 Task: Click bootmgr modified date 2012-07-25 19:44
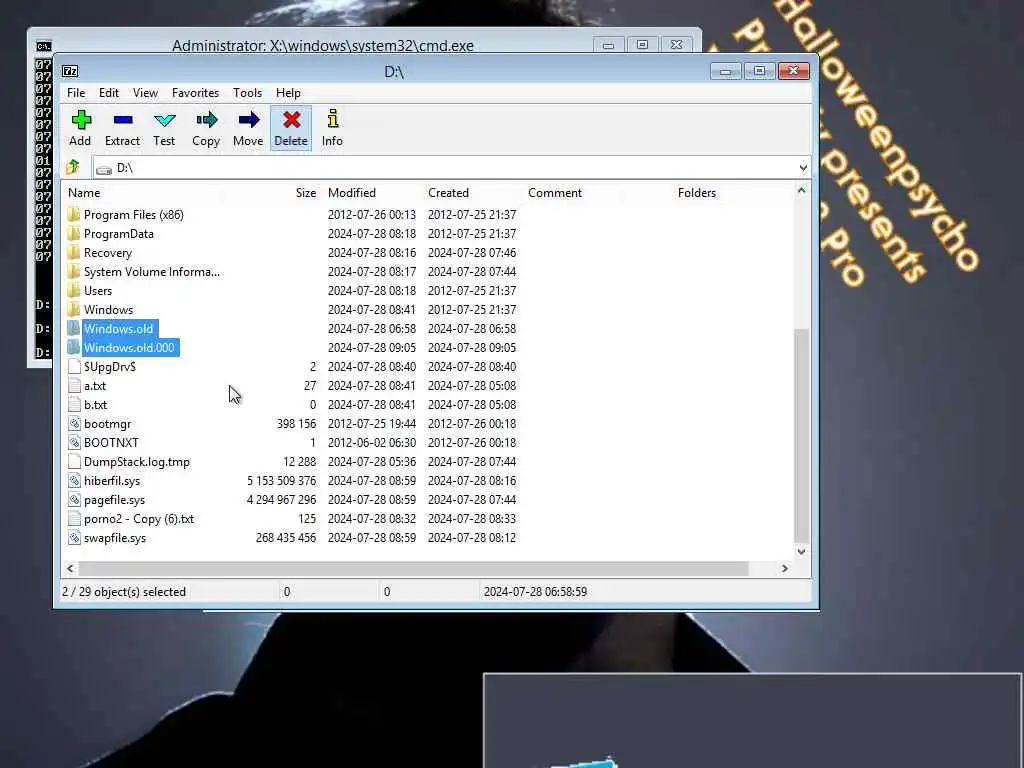click(372, 423)
